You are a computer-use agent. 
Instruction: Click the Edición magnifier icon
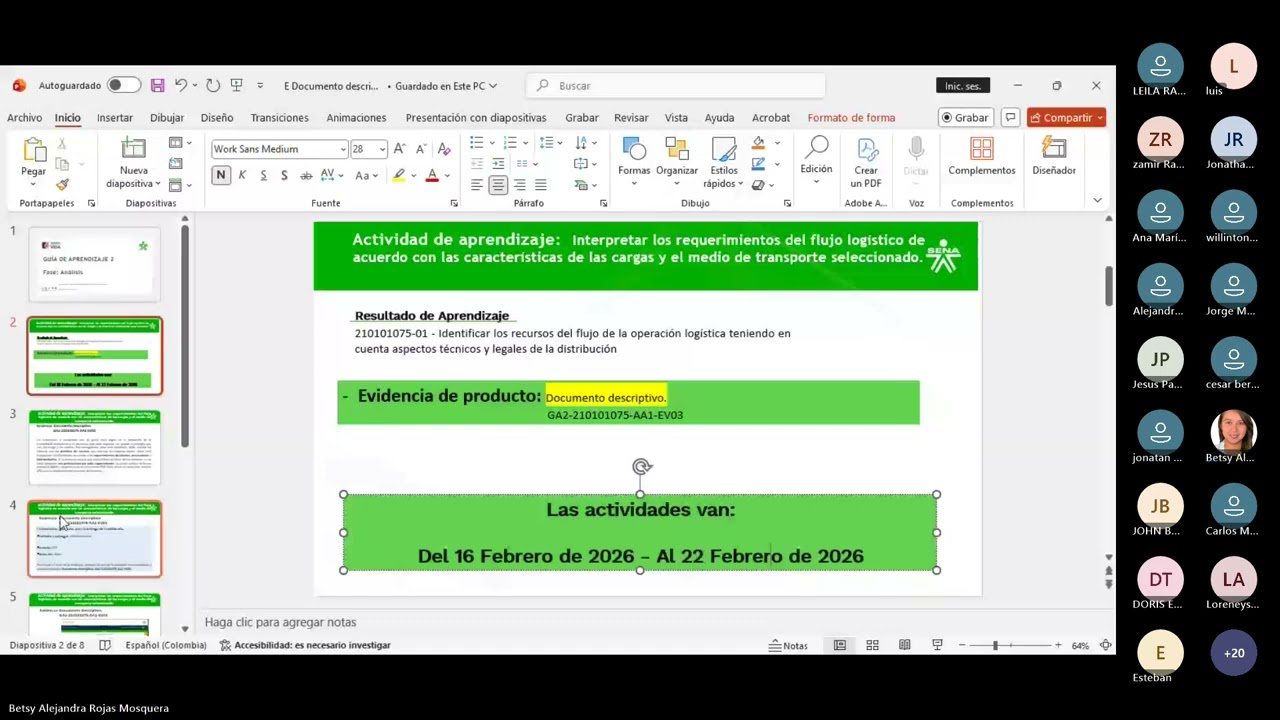(x=817, y=149)
